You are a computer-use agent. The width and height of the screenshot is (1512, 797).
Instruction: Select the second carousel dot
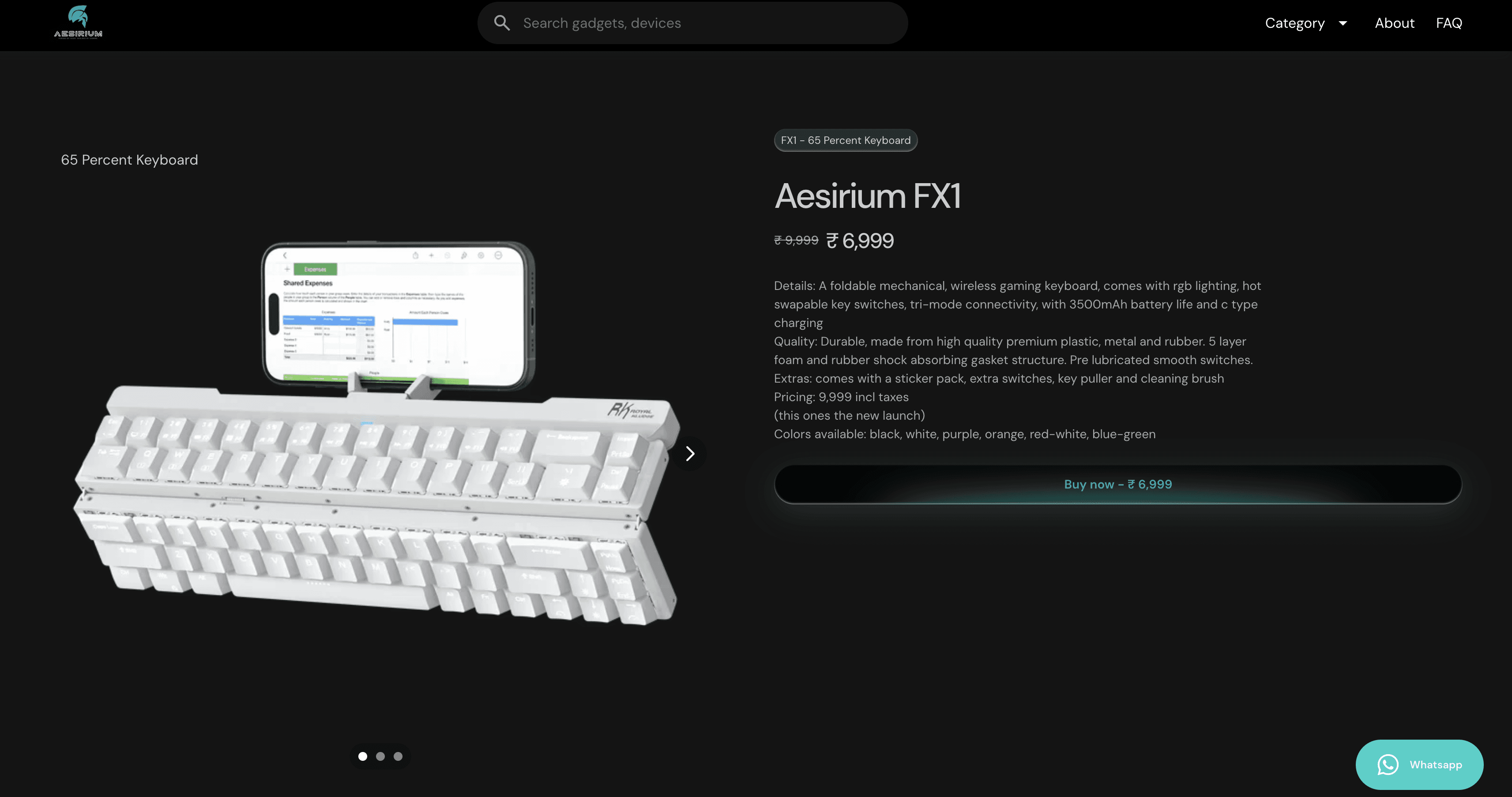pos(380,756)
